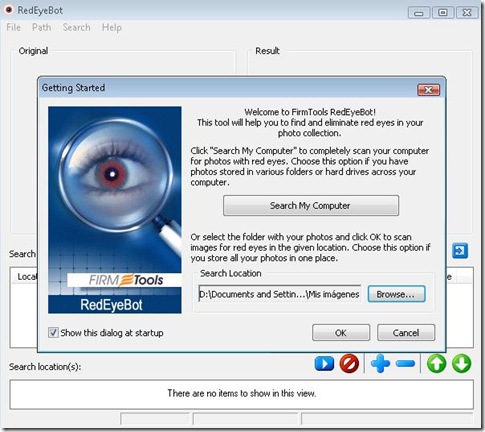Open the Help menu
This screenshot has height=432, width=485.
pos(112,27)
